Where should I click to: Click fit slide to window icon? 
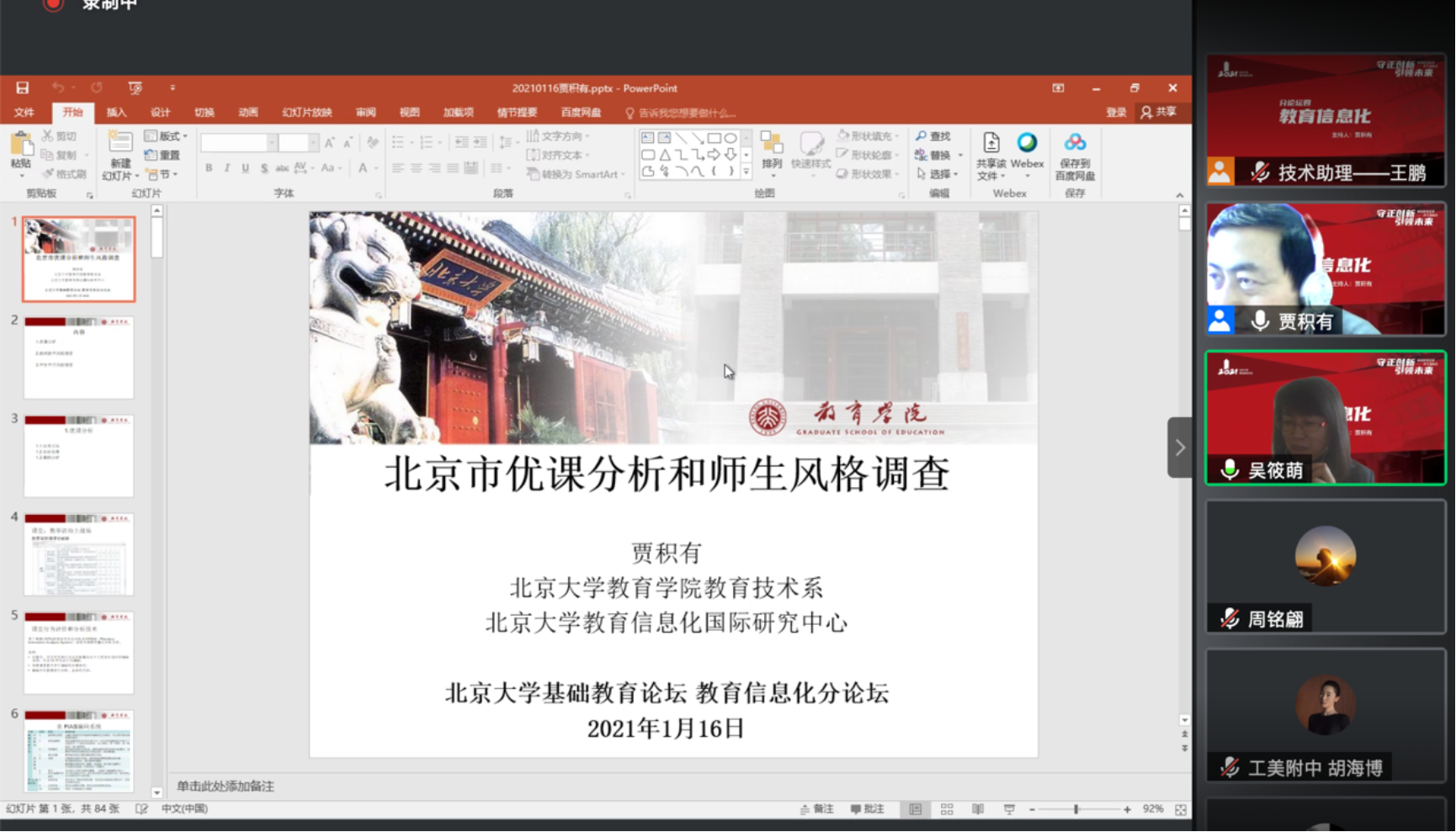[x=1181, y=809]
